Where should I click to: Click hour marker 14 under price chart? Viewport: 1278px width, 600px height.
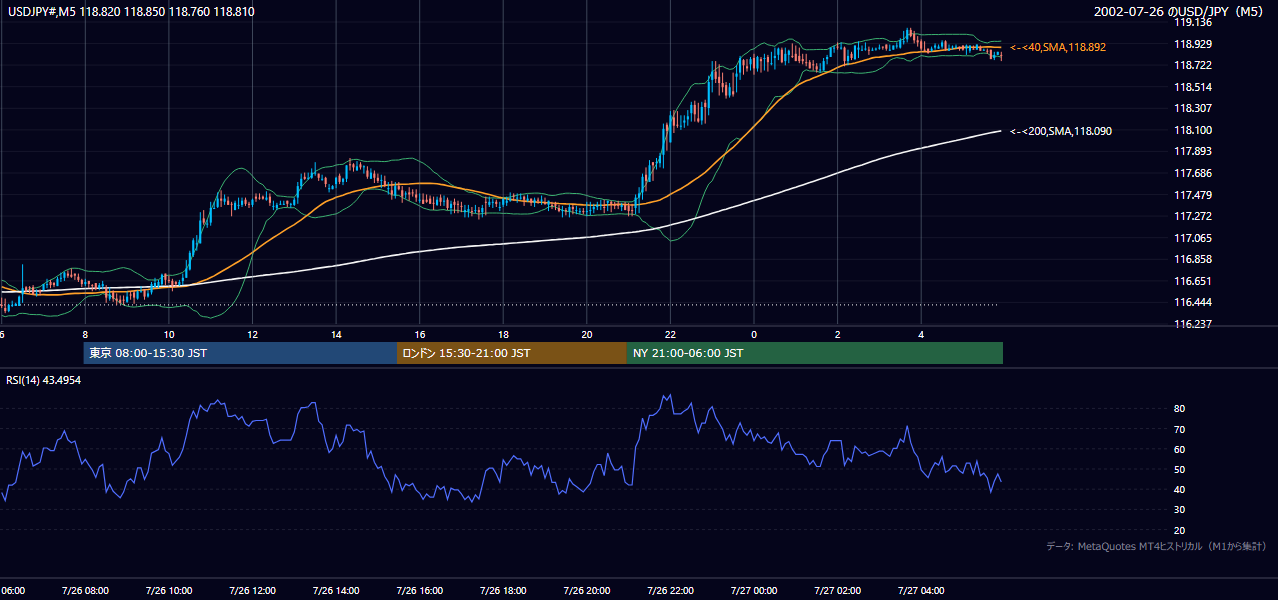click(x=336, y=334)
